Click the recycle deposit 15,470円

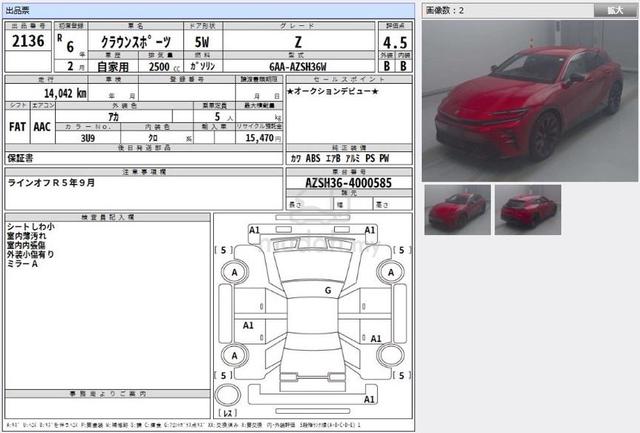click(x=263, y=138)
